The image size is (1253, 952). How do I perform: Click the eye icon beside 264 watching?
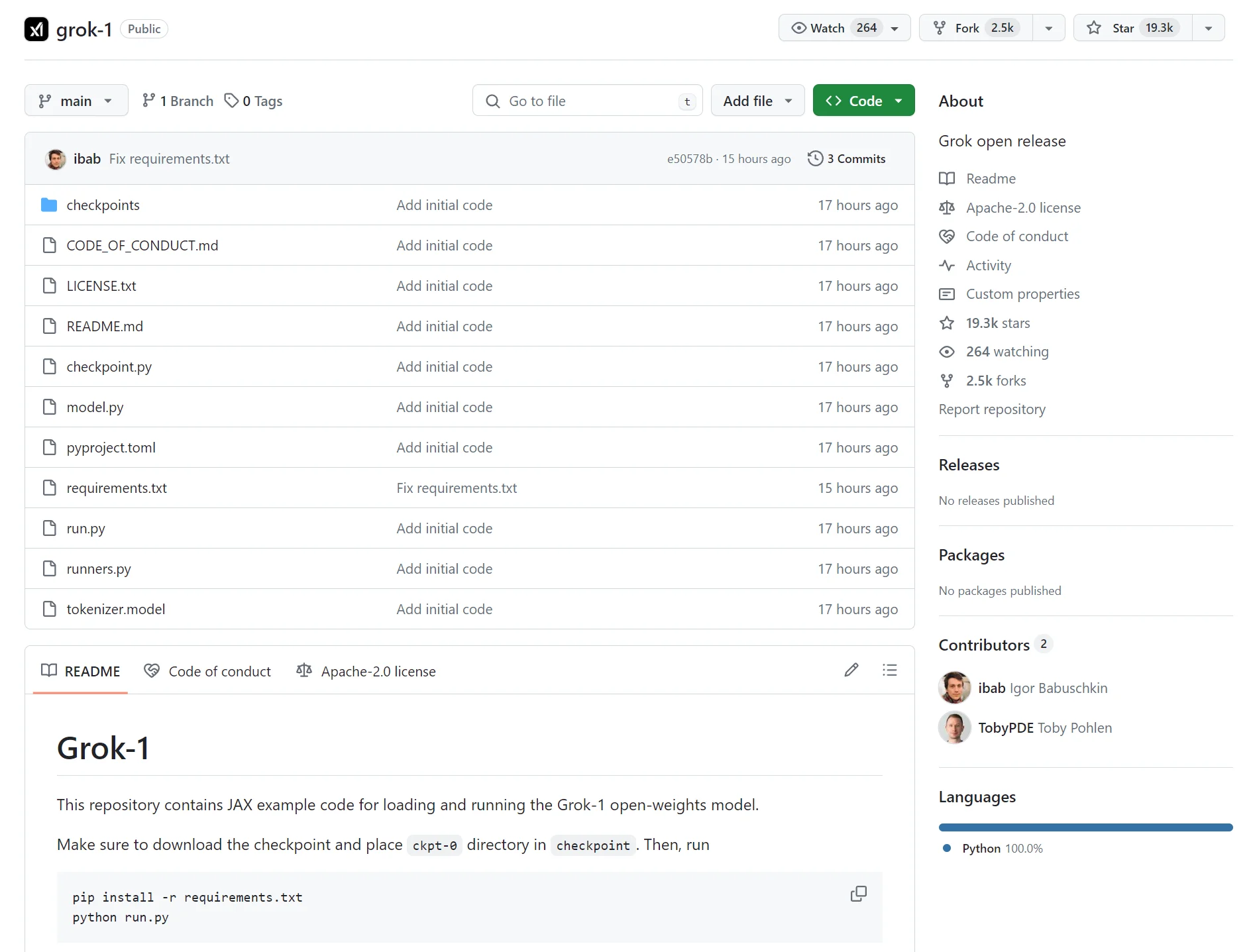[947, 352]
